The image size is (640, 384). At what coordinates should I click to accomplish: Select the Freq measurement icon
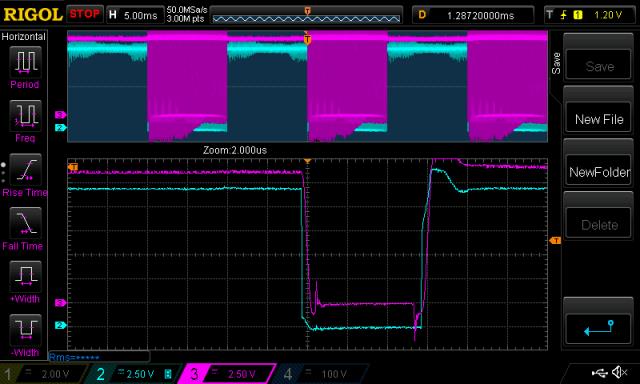coord(25,115)
